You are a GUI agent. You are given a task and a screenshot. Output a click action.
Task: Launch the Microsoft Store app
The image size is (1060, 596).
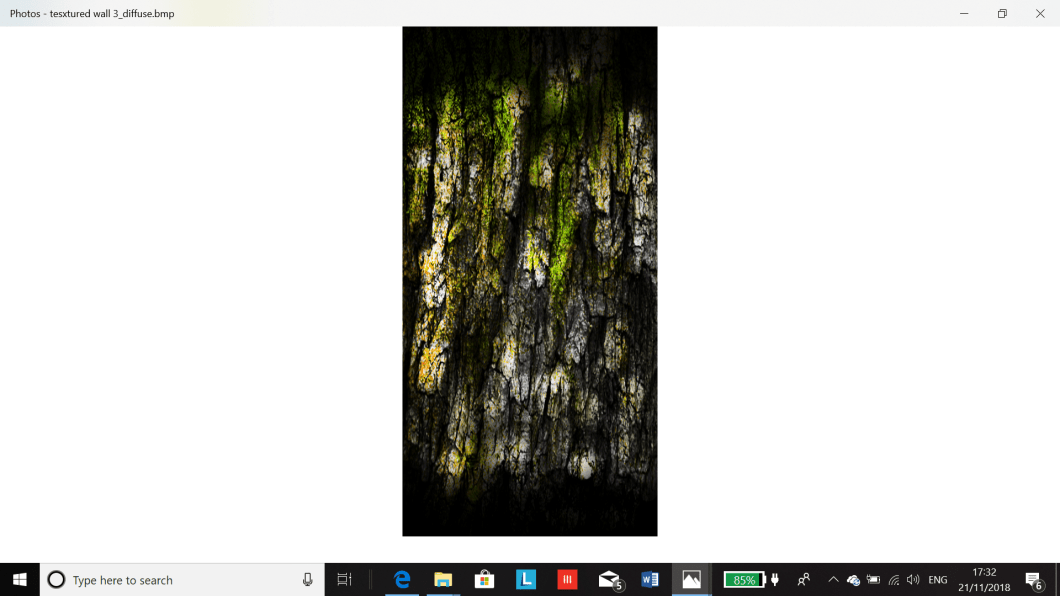tap(484, 579)
